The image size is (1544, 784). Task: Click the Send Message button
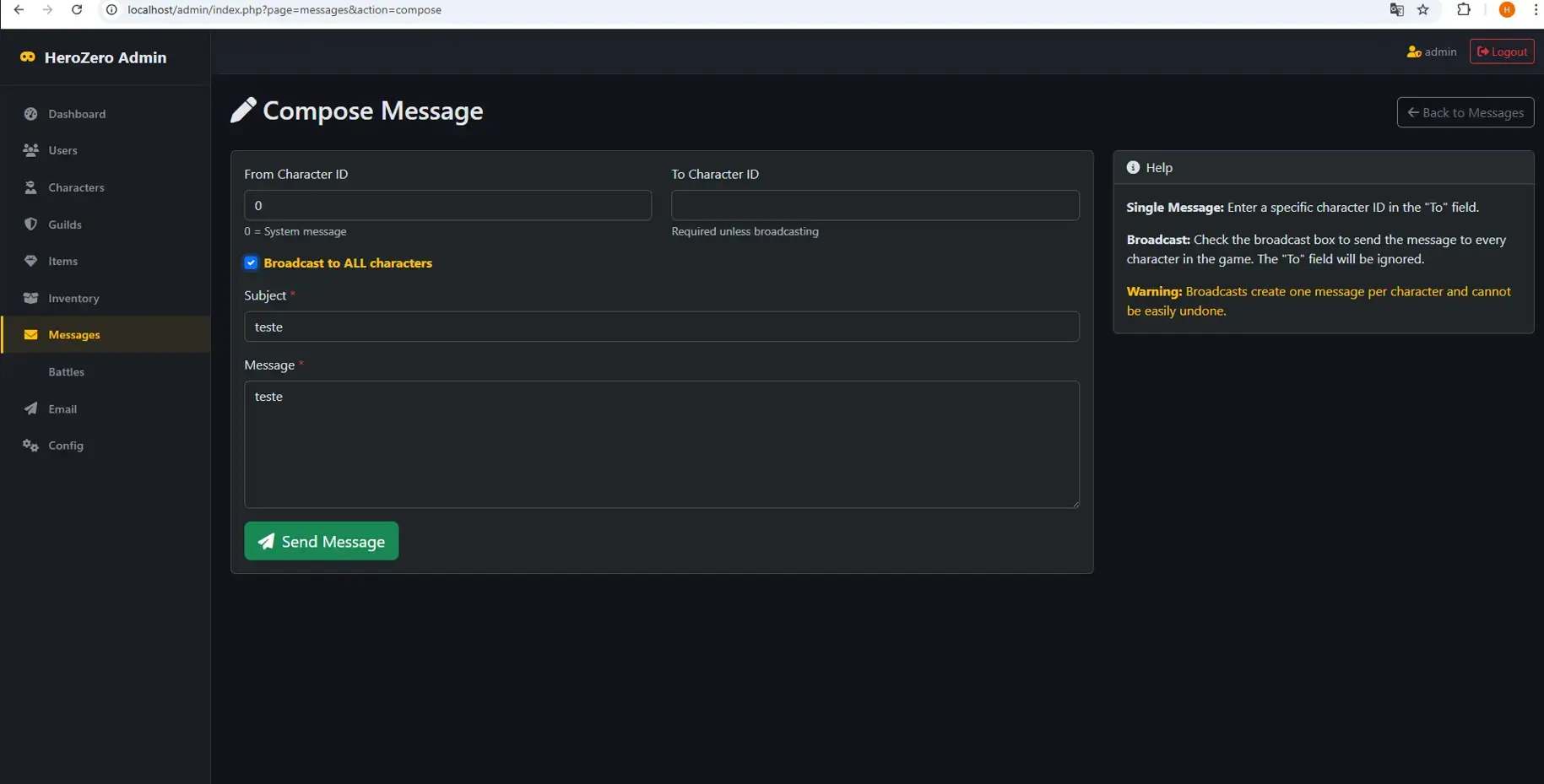coord(322,541)
